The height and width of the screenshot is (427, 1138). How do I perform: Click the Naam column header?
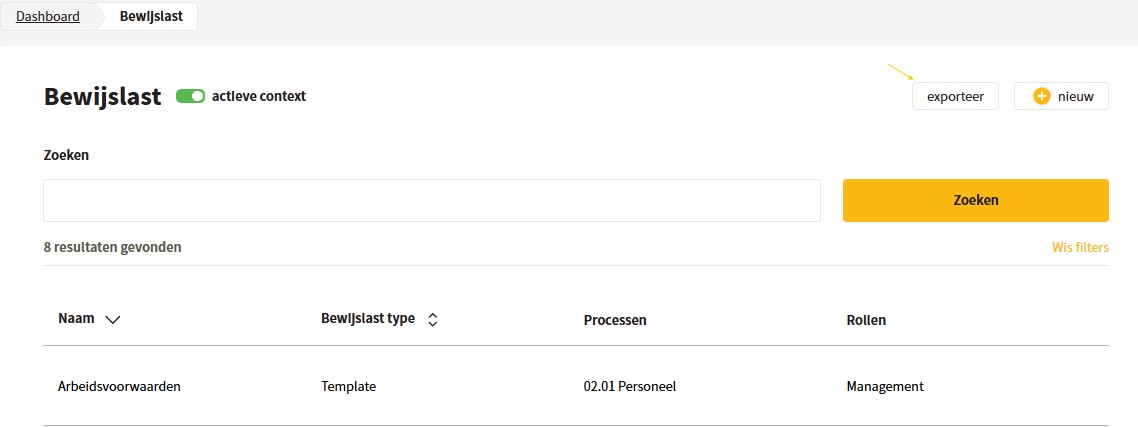pyautogui.click(x=76, y=319)
